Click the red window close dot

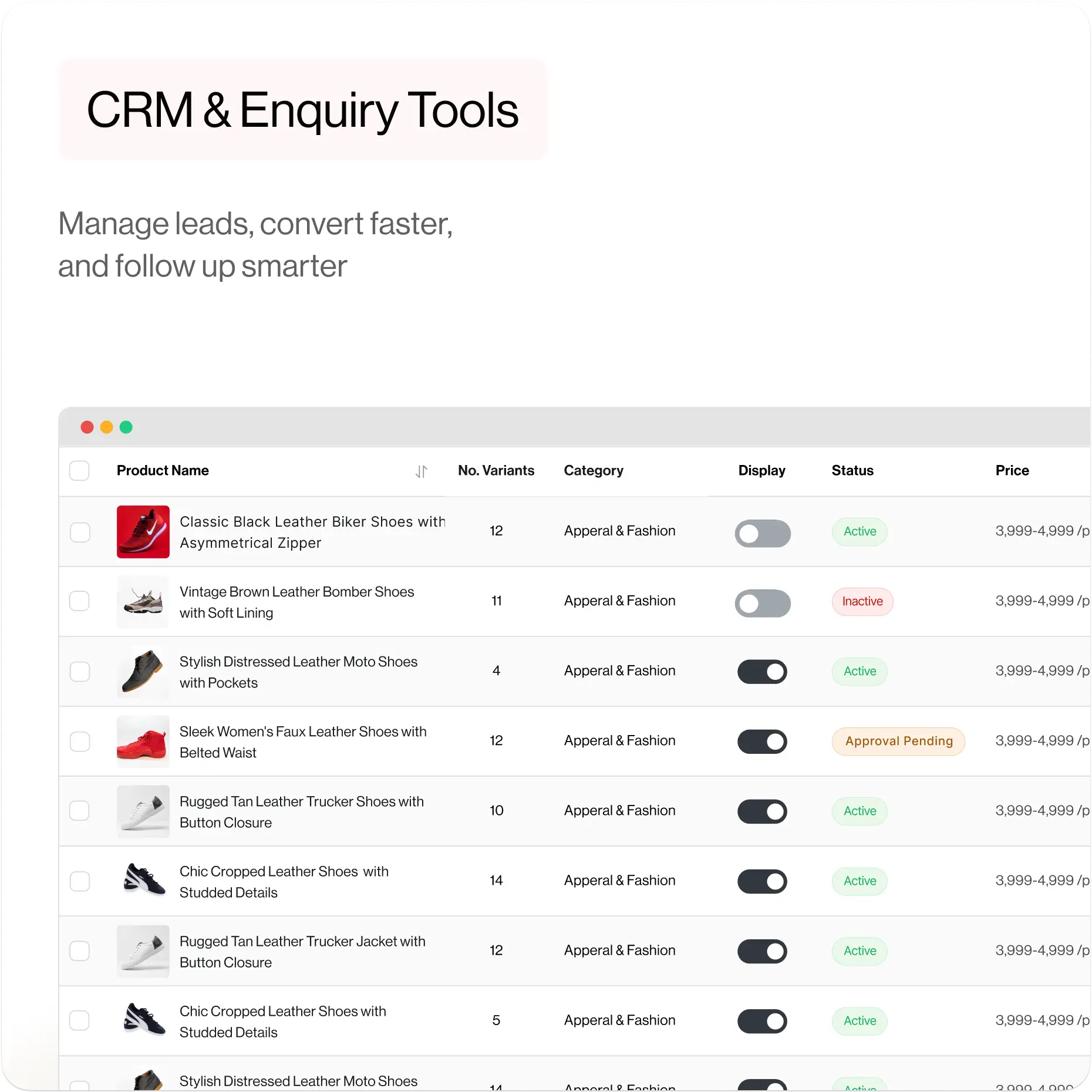tap(87, 427)
